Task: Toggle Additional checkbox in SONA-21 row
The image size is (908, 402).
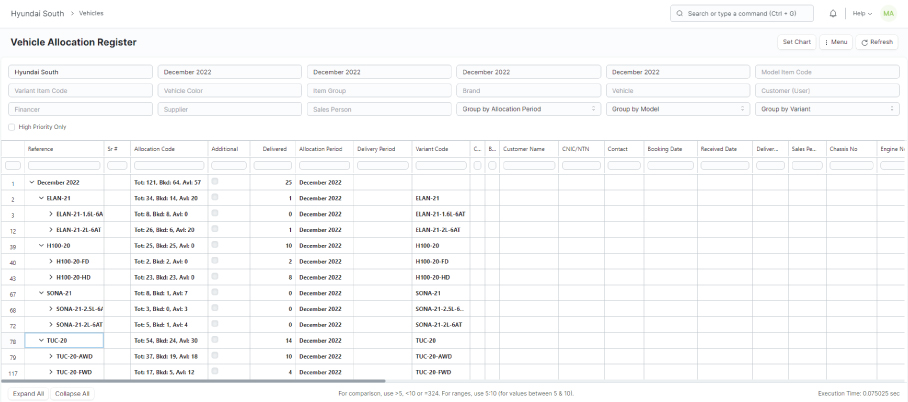Action: tap(215, 292)
